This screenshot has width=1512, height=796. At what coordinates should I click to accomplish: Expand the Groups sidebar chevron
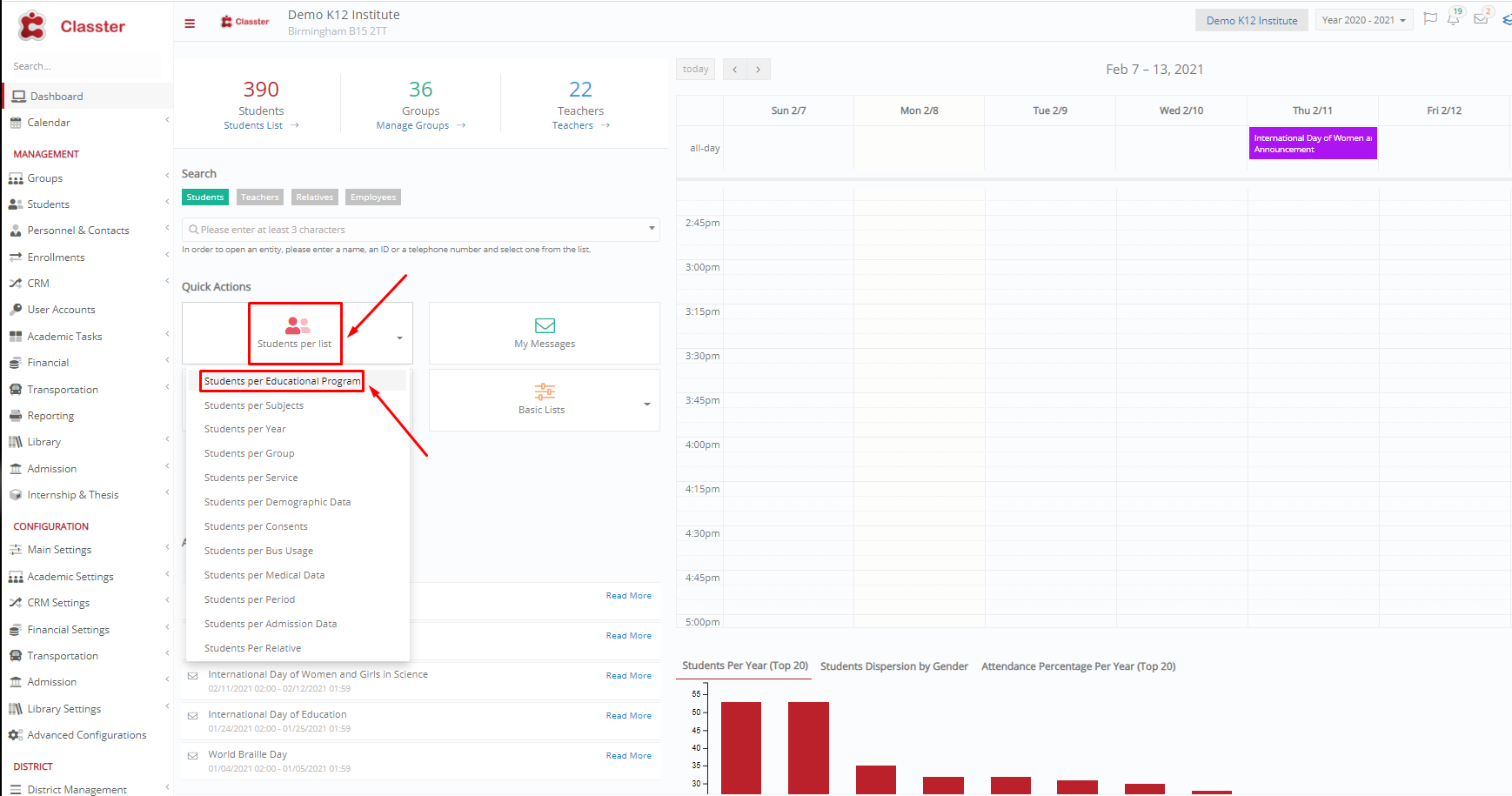(167, 176)
